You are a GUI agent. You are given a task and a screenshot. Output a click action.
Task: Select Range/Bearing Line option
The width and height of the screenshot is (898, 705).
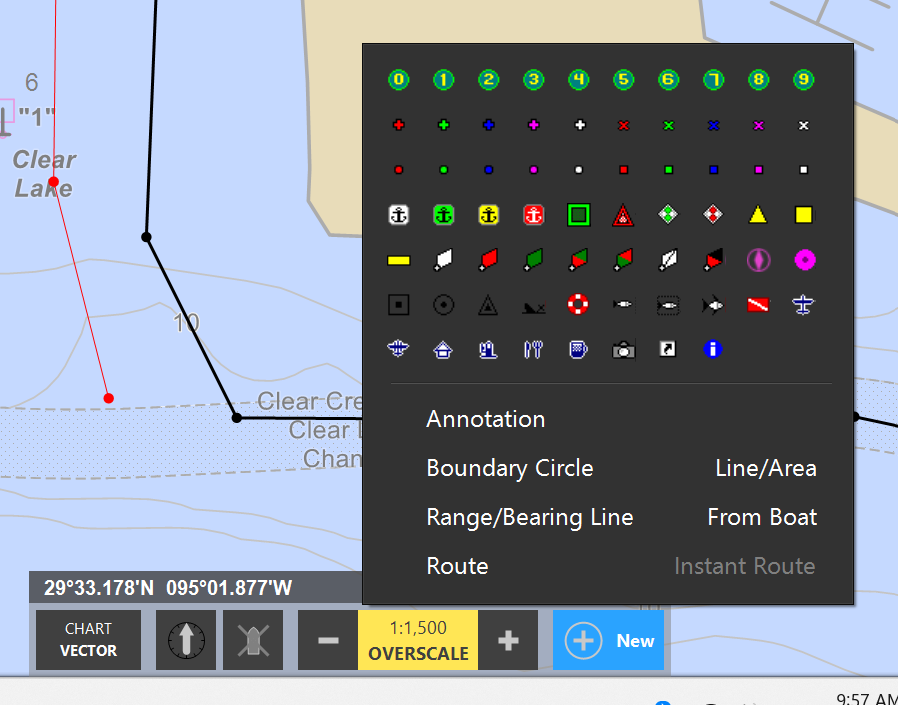pyautogui.click(x=530, y=518)
